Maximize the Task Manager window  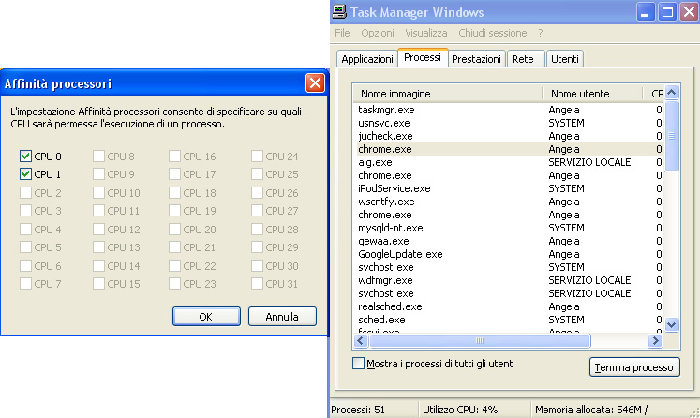point(667,12)
